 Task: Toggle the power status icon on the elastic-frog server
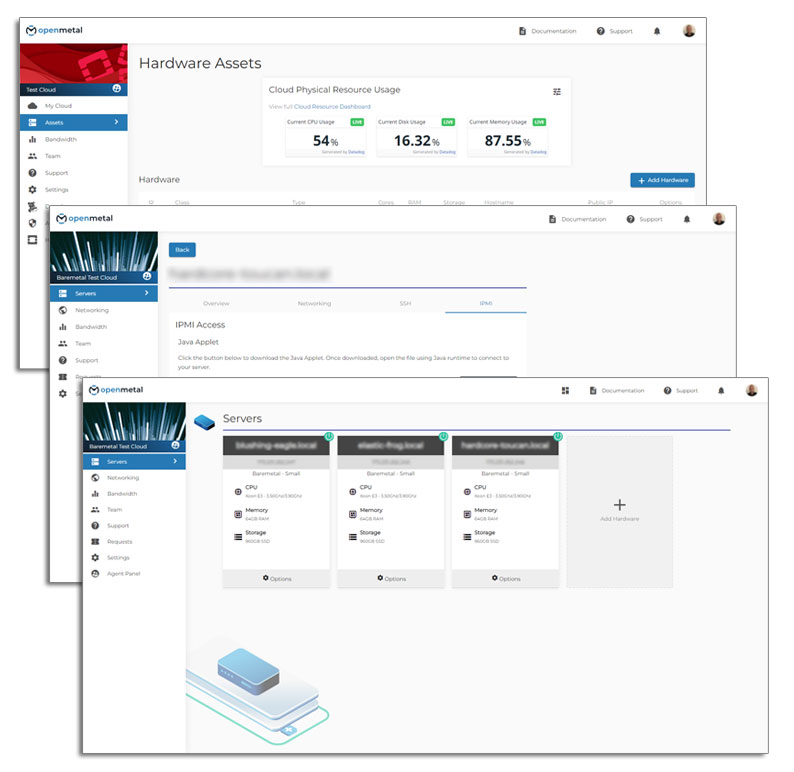[443, 436]
